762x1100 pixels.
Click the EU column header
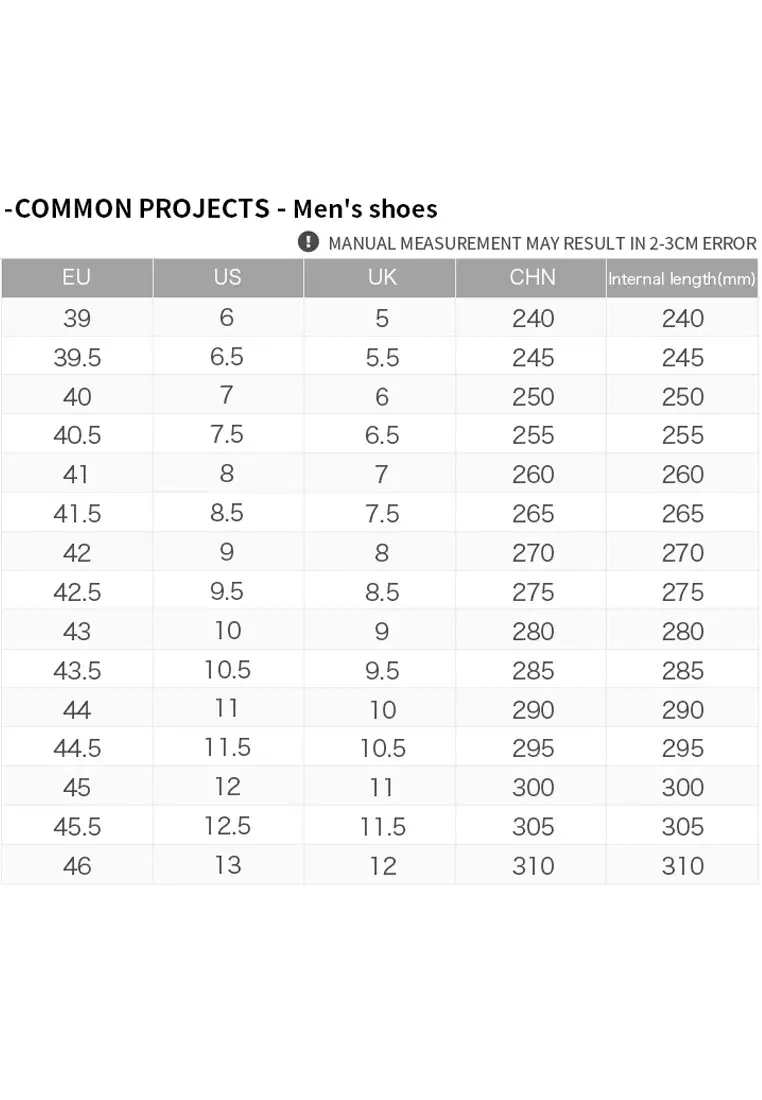(76, 278)
